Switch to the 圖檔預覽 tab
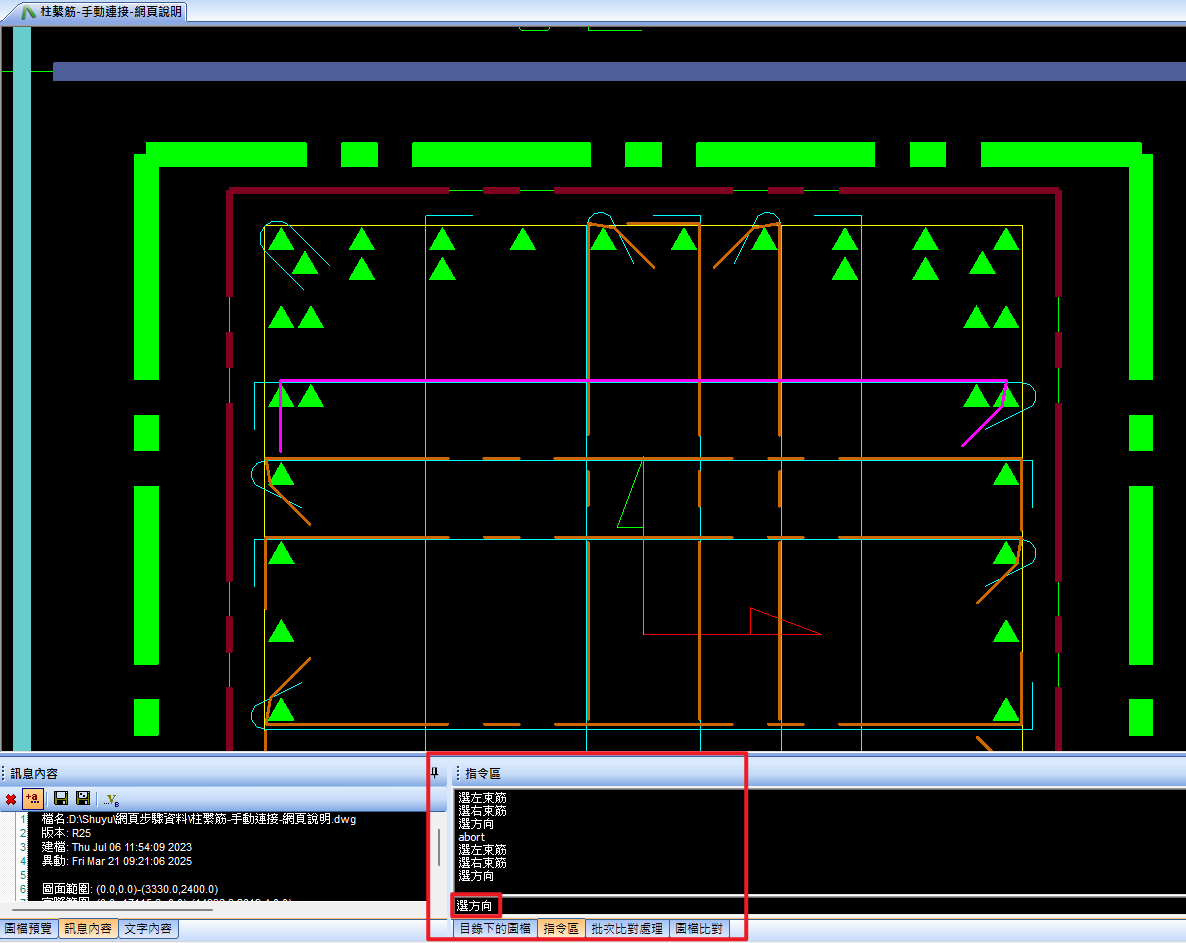Screen dimensions: 1186x943 (28, 929)
